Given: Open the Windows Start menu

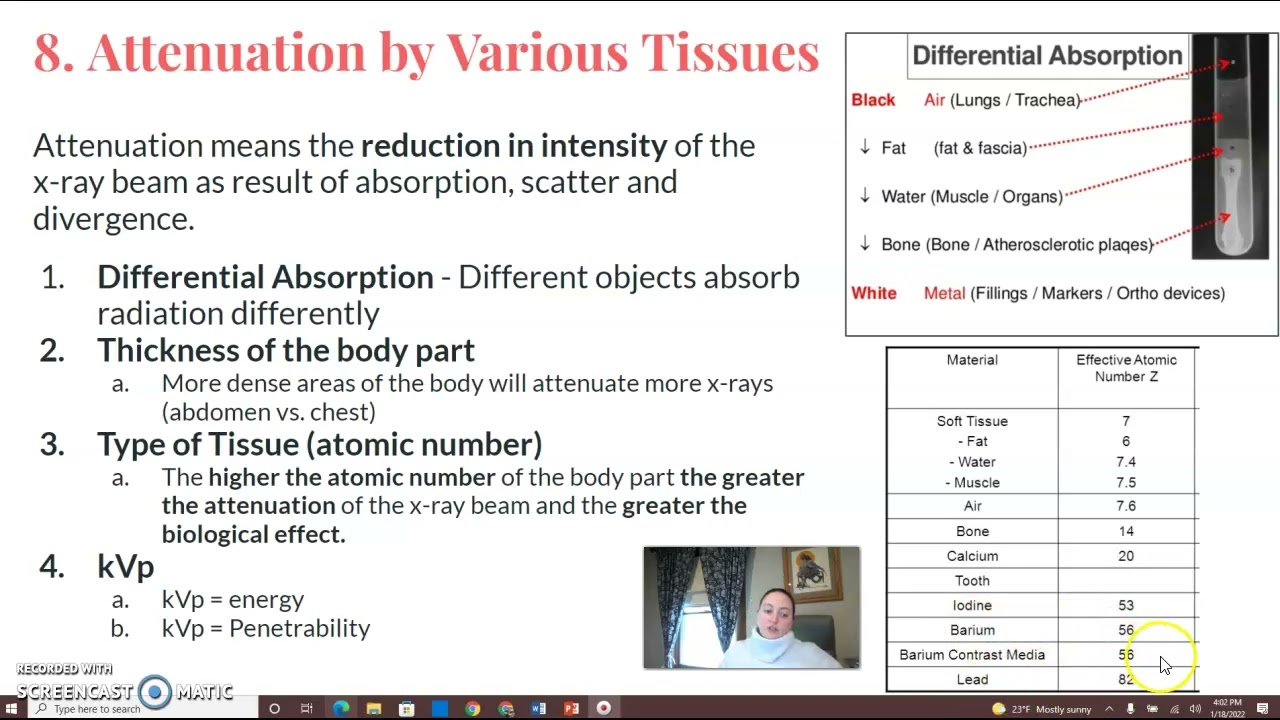Looking at the screenshot, I should pyautogui.click(x=12, y=709).
